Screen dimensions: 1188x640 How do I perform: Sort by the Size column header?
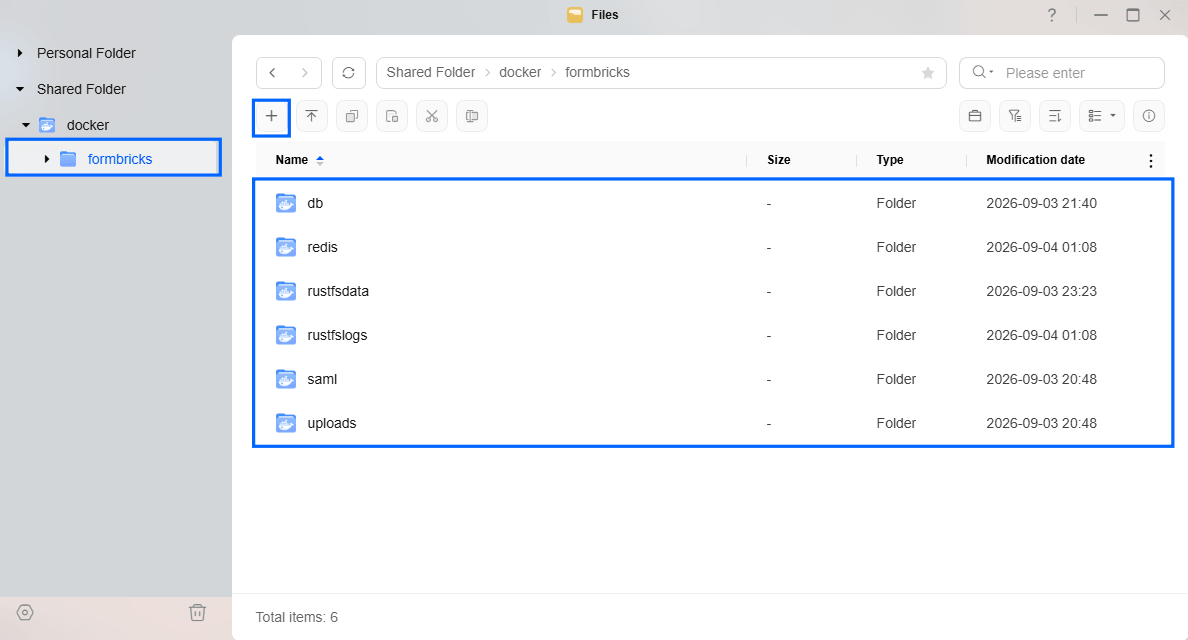[x=778, y=160]
